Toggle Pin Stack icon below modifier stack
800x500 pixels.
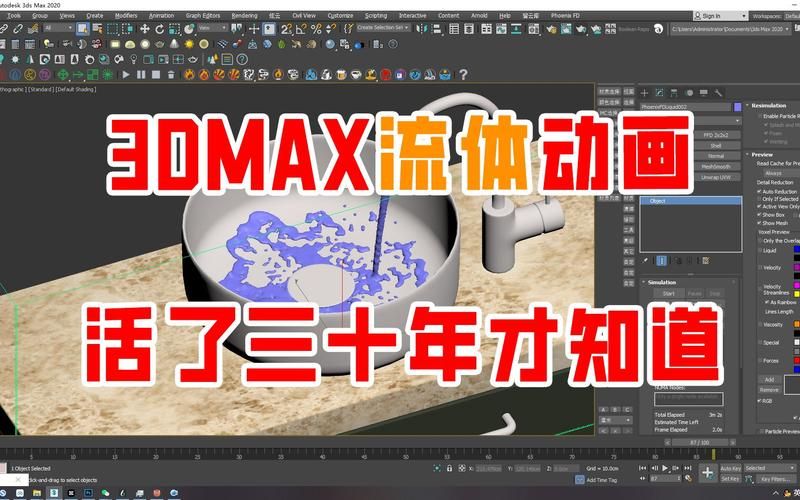tap(645, 261)
